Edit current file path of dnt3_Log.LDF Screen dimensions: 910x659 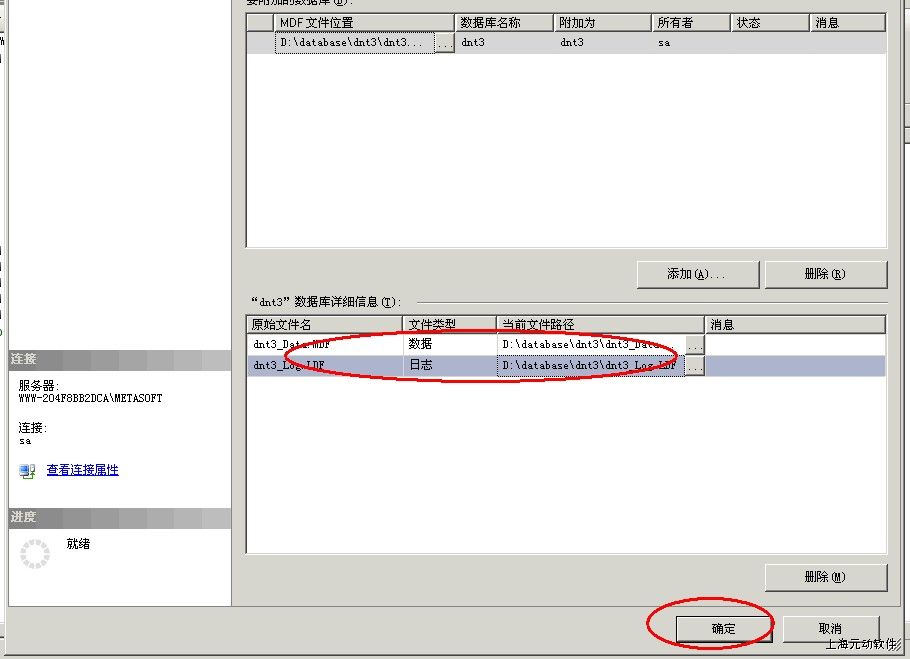point(590,366)
